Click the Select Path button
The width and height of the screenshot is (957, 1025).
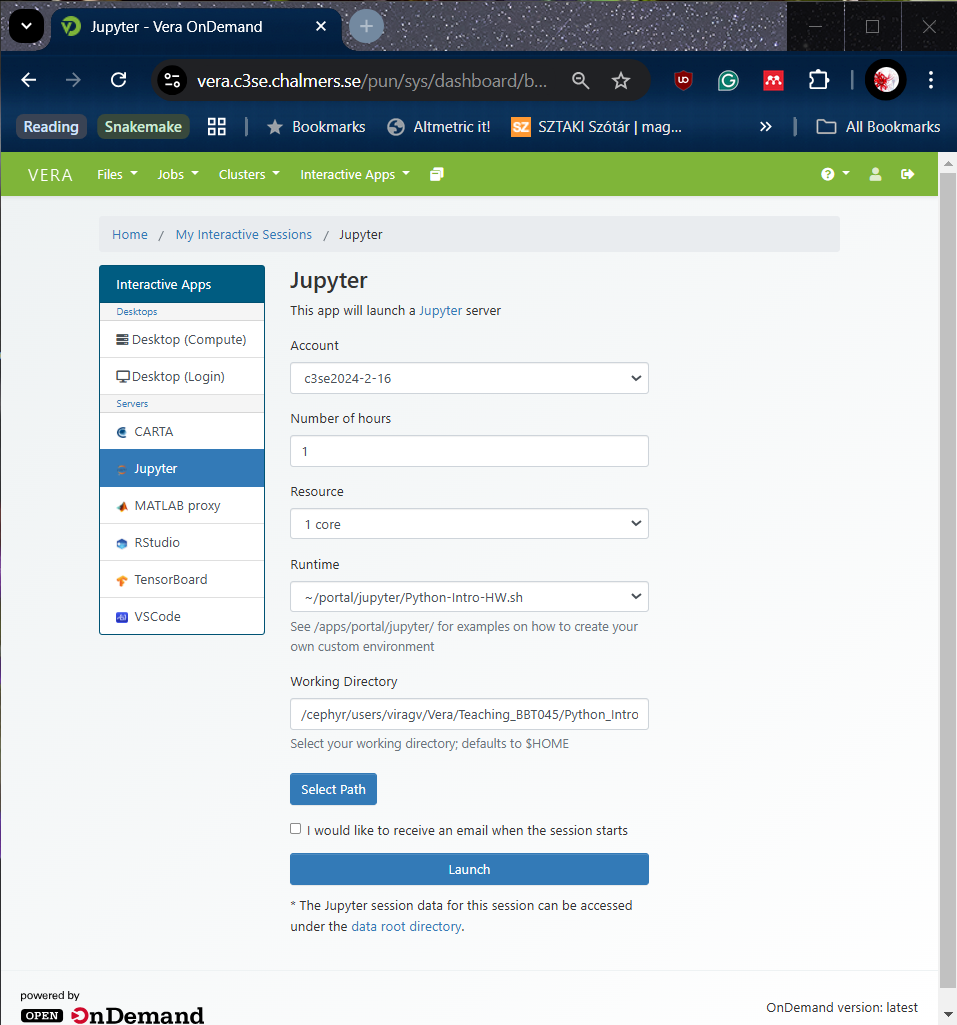click(x=333, y=789)
